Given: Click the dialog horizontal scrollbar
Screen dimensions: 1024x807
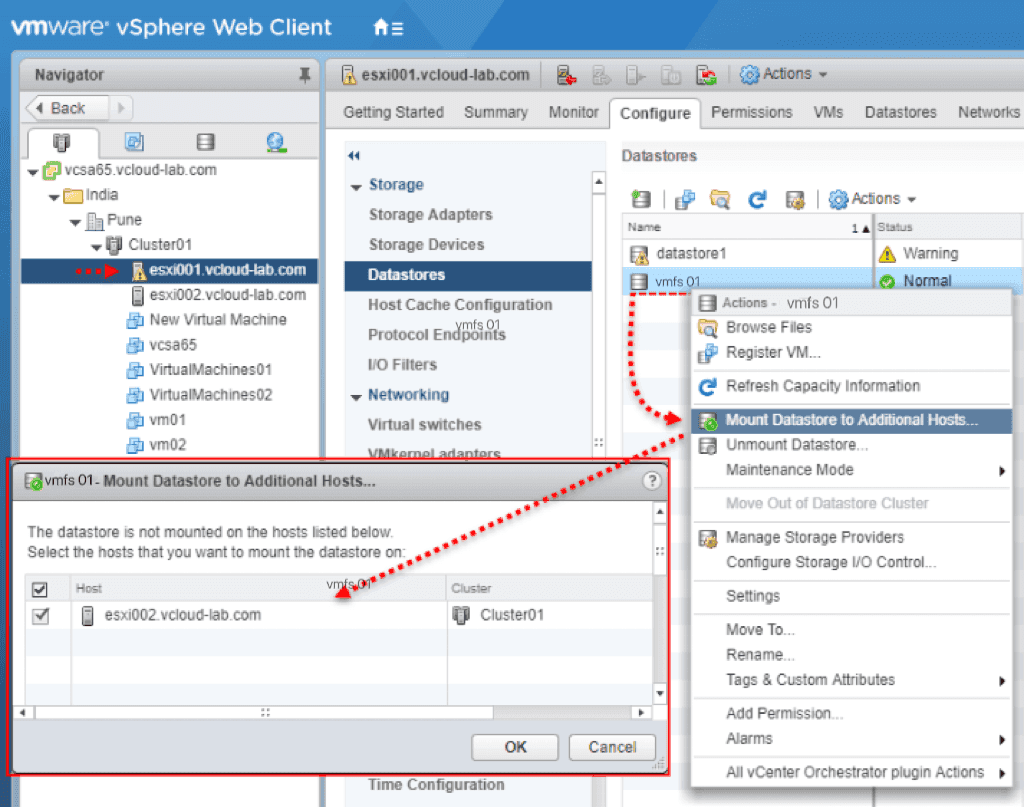Looking at the screenshot, I should [264, 712].
